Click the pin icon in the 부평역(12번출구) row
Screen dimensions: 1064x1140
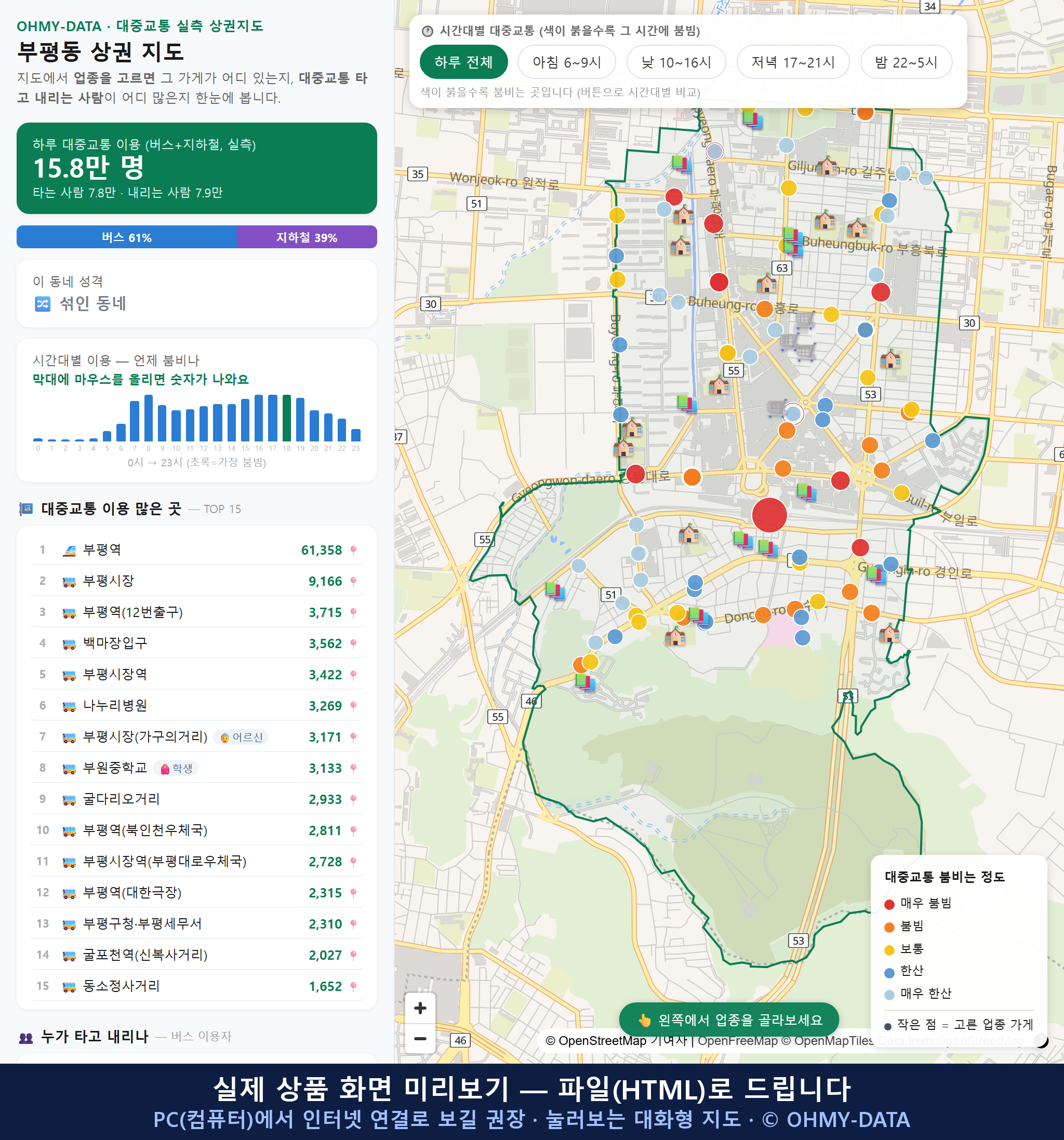(353, 612)
